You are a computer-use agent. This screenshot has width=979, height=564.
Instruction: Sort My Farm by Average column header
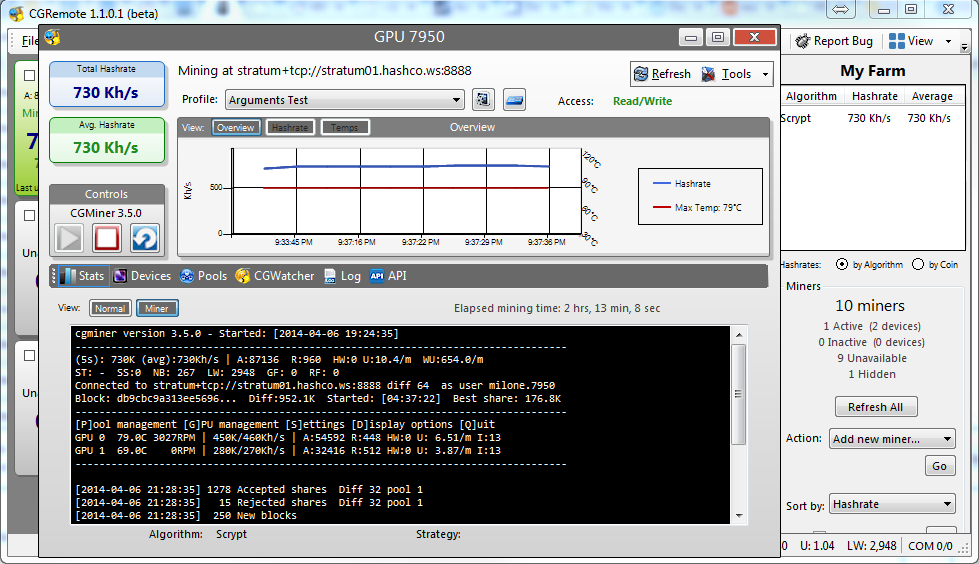click(932, 96)
